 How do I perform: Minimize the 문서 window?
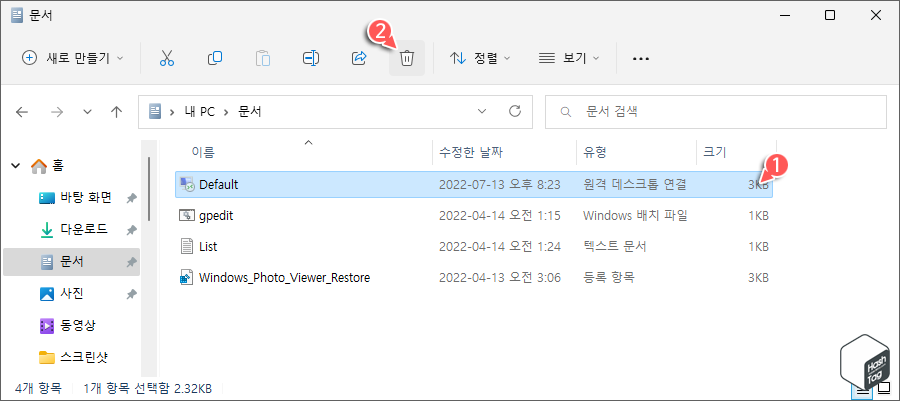(784, 15)
